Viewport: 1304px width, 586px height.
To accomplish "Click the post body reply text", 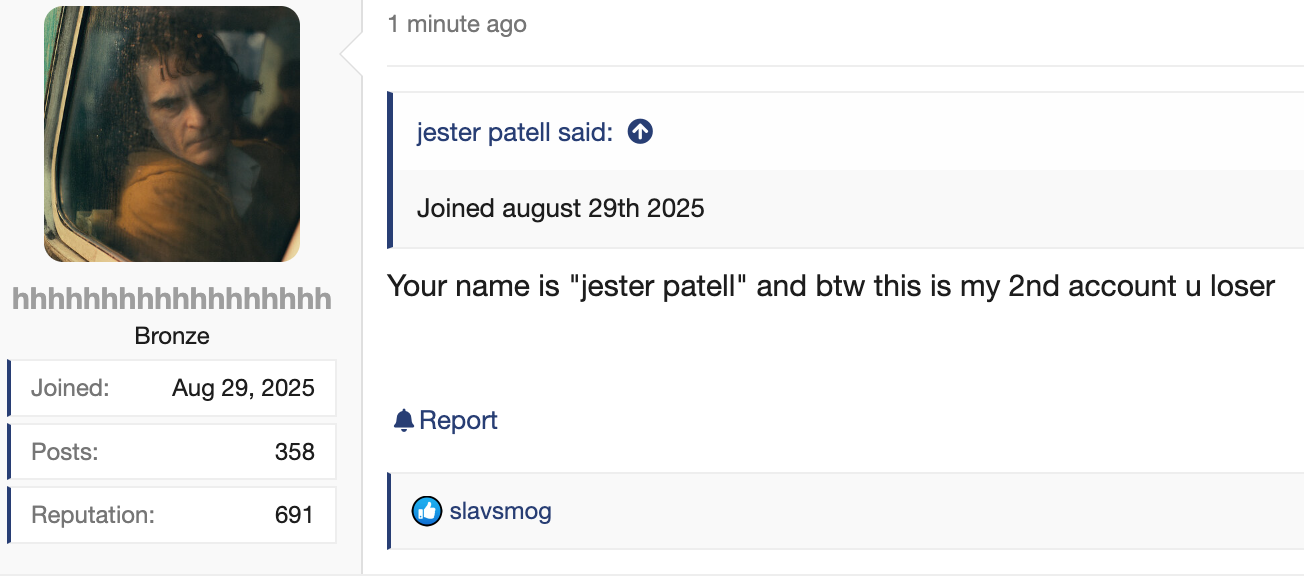I will [830, 286].
